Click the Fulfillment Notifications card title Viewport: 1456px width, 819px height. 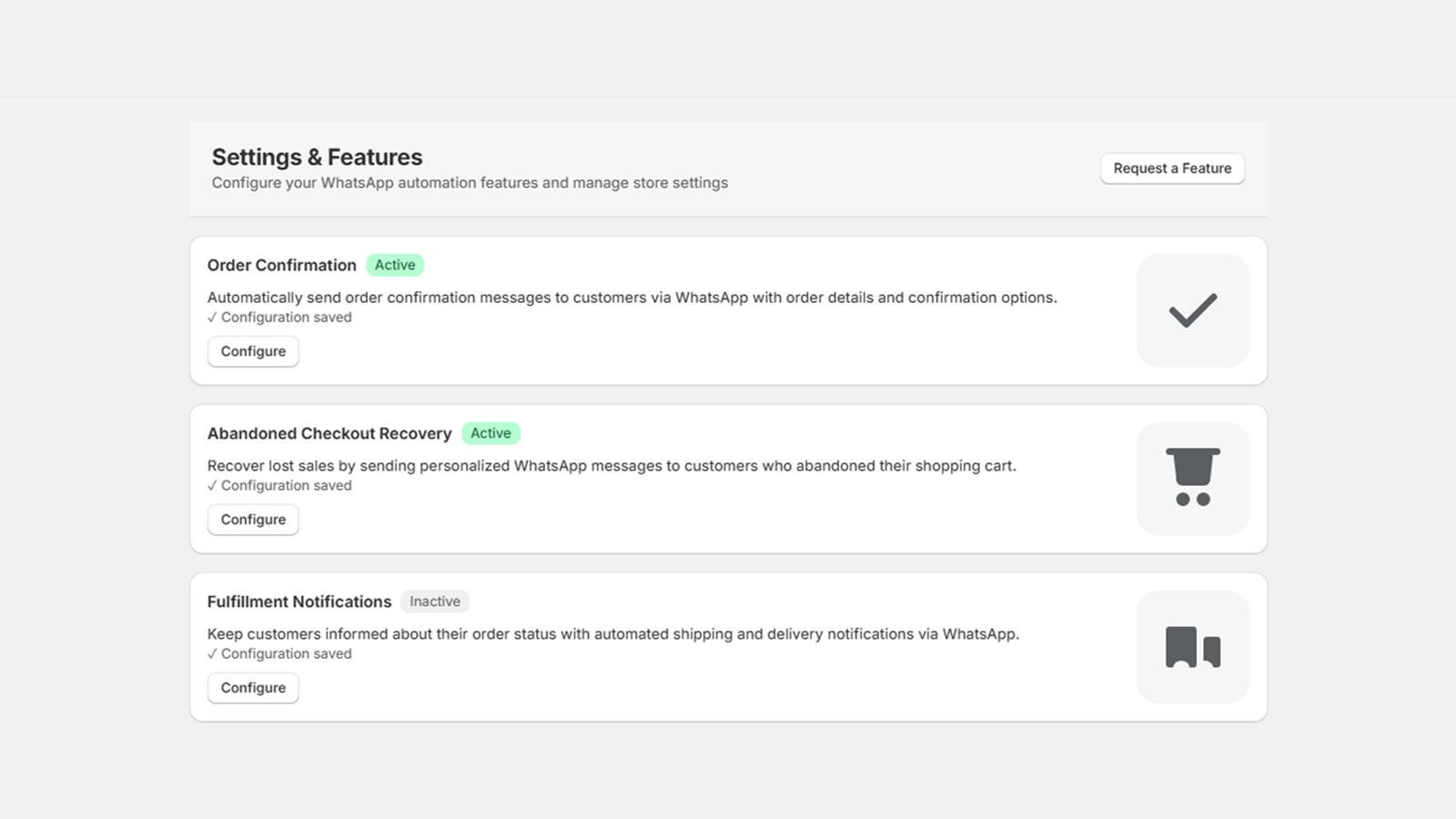[x=298, y=602]
